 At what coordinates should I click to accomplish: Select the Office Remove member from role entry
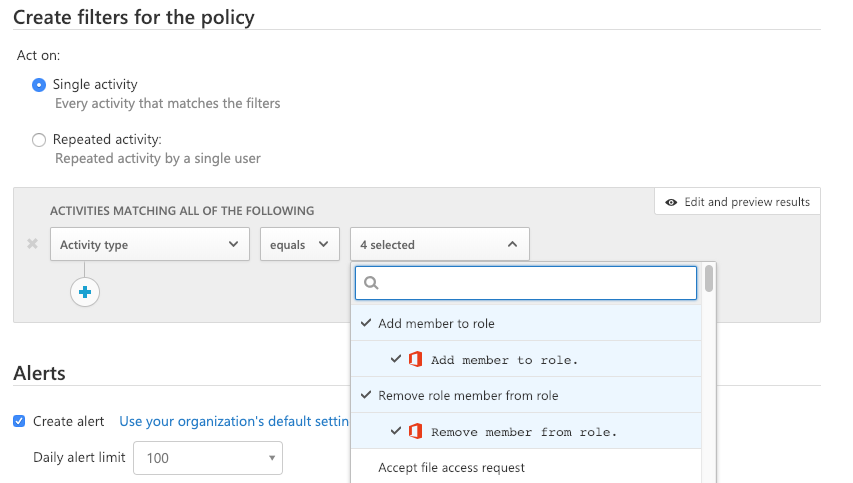(526, 431)
